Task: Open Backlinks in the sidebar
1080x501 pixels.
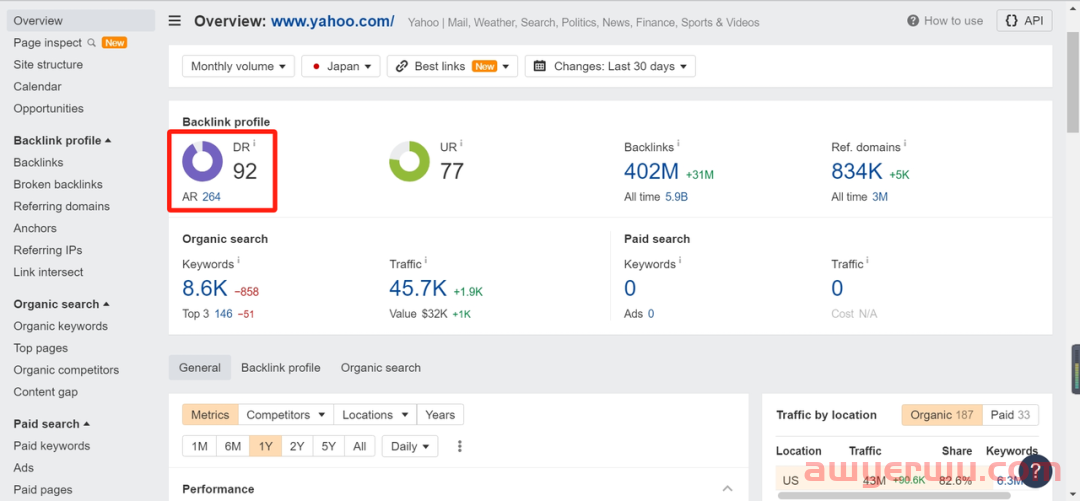Action: (x=39, y=163)
